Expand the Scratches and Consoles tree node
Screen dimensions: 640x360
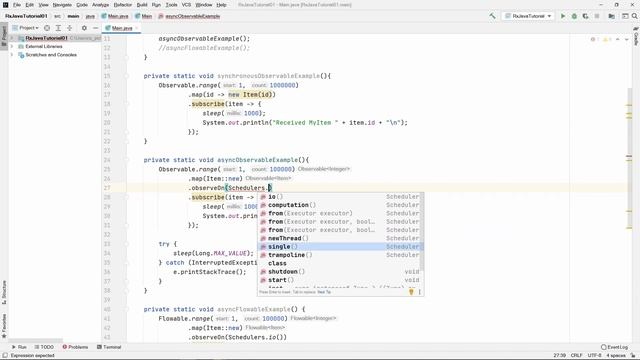pyautogui.click(x=12, y=55)
